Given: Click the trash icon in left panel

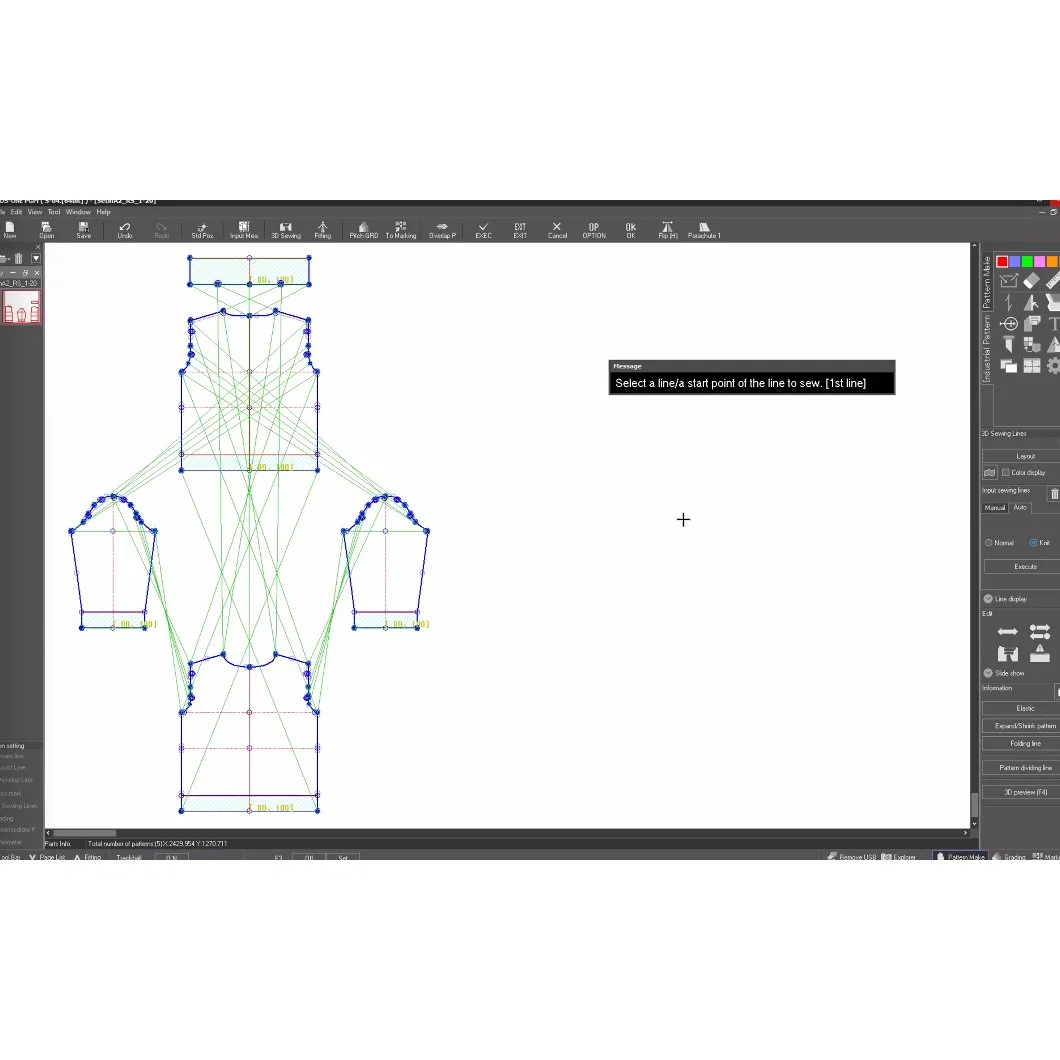Looking at the screenshot, I should pyautogui.click(x=18, y=258).
